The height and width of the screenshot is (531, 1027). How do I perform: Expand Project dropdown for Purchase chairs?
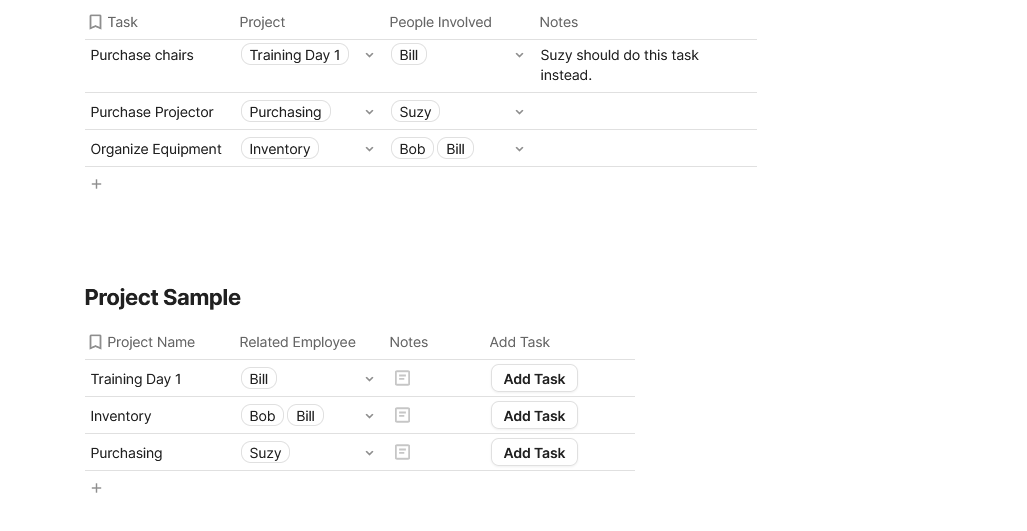click(369, 56)
